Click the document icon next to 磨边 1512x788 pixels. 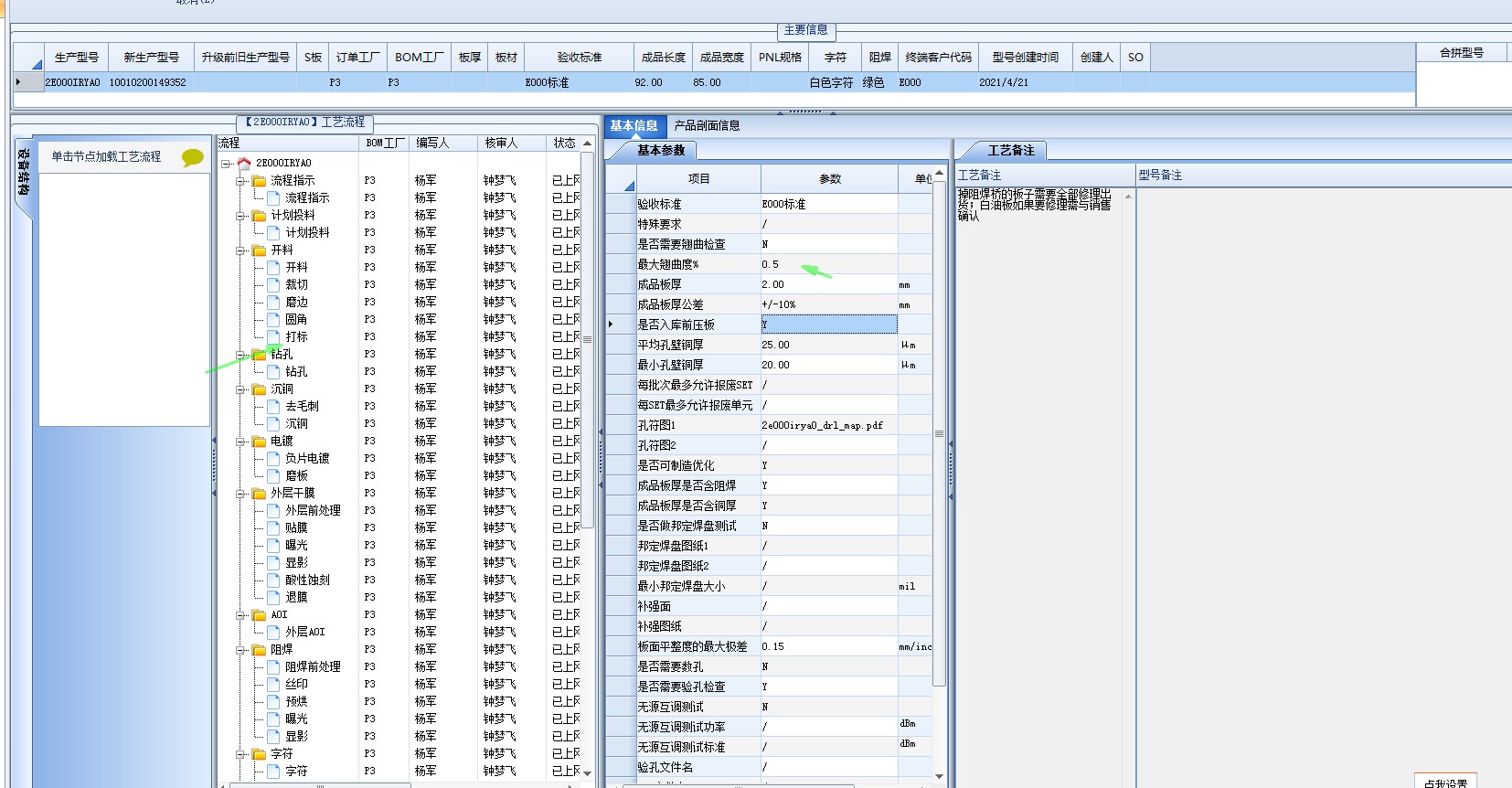click(x=273, y=302)
